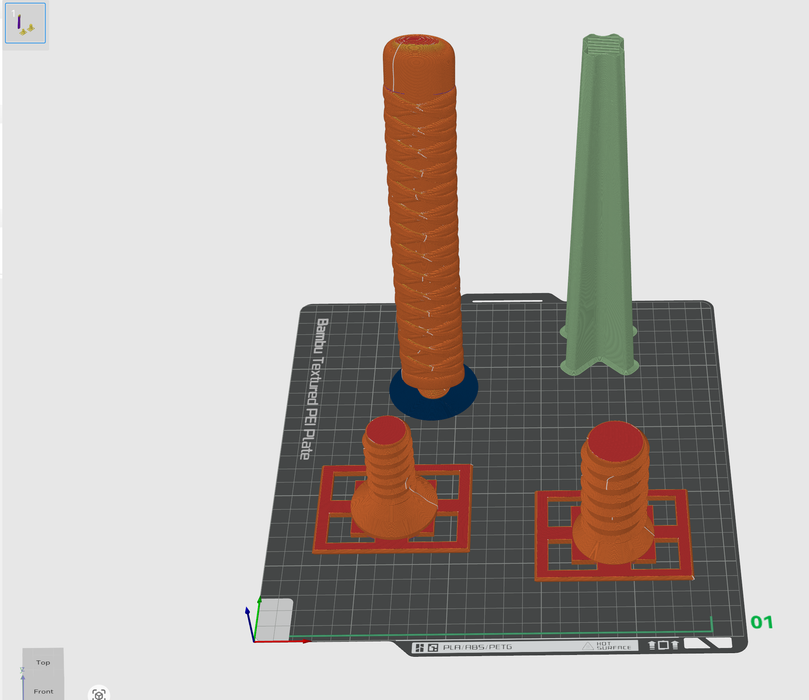Select the plate 1 thumbnail

pos(25,24)
